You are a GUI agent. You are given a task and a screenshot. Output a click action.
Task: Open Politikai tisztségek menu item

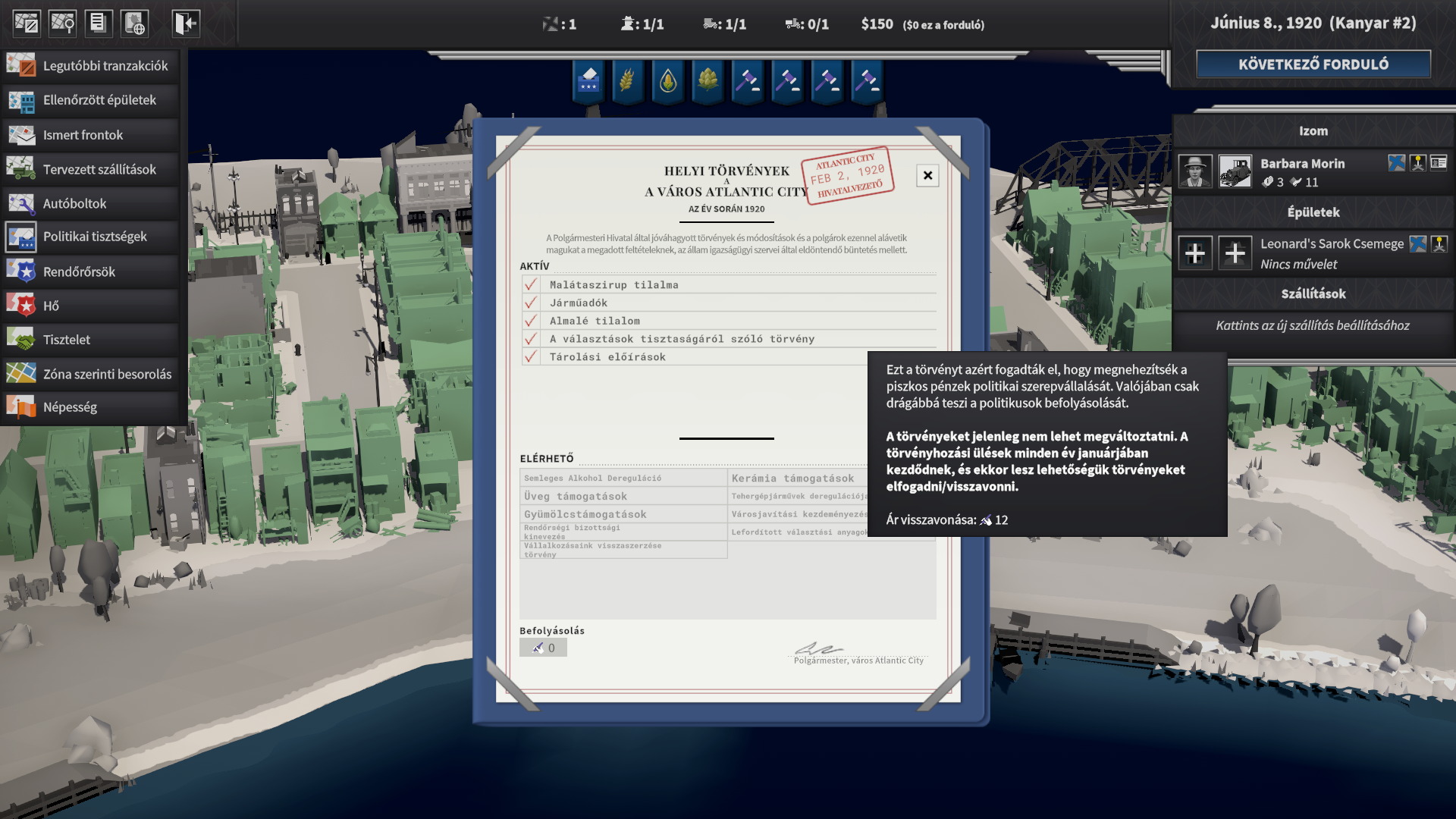tap(95, 237)
